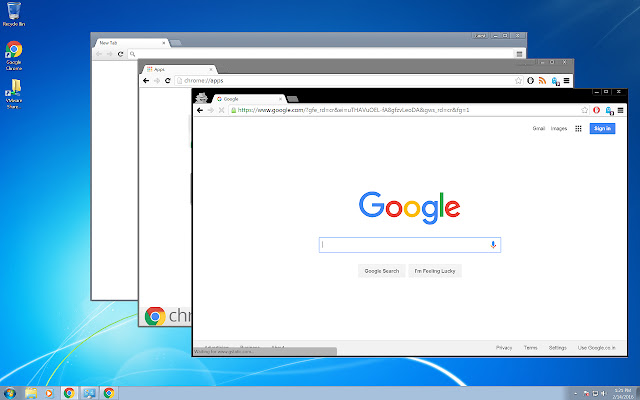
Task: Click the orange RSS feed icon in the Apps window
Action: click(x=542, y=81)
